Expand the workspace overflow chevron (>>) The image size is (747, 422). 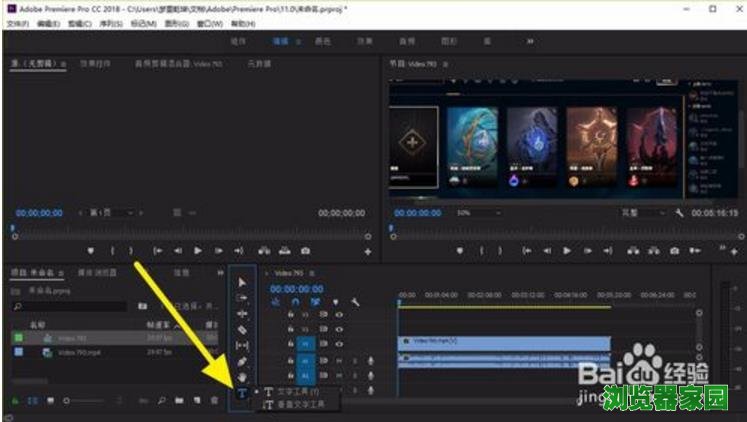click(x=529, y=42)
